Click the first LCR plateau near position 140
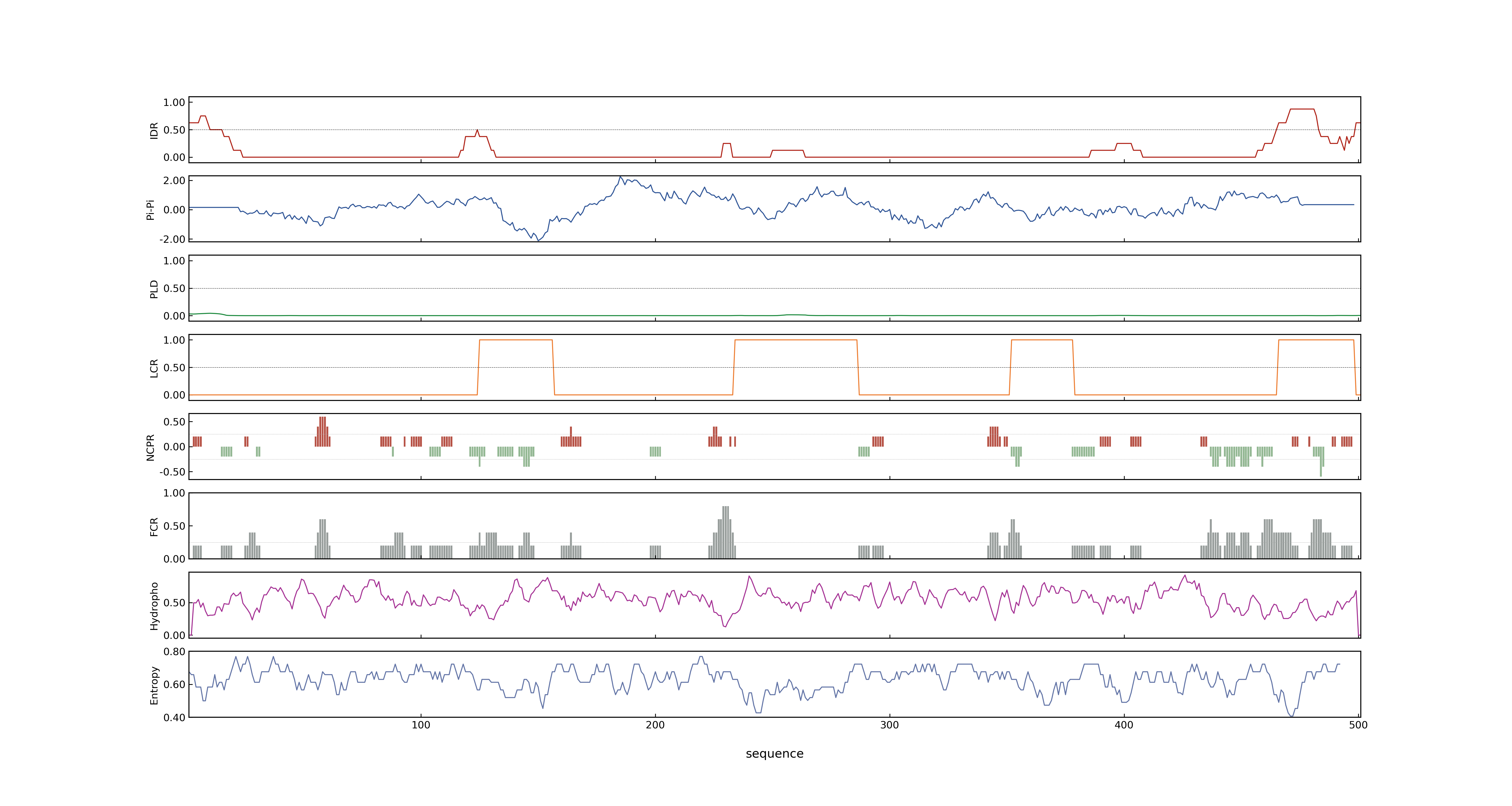 pyautogui.click(x=516, y=340)
